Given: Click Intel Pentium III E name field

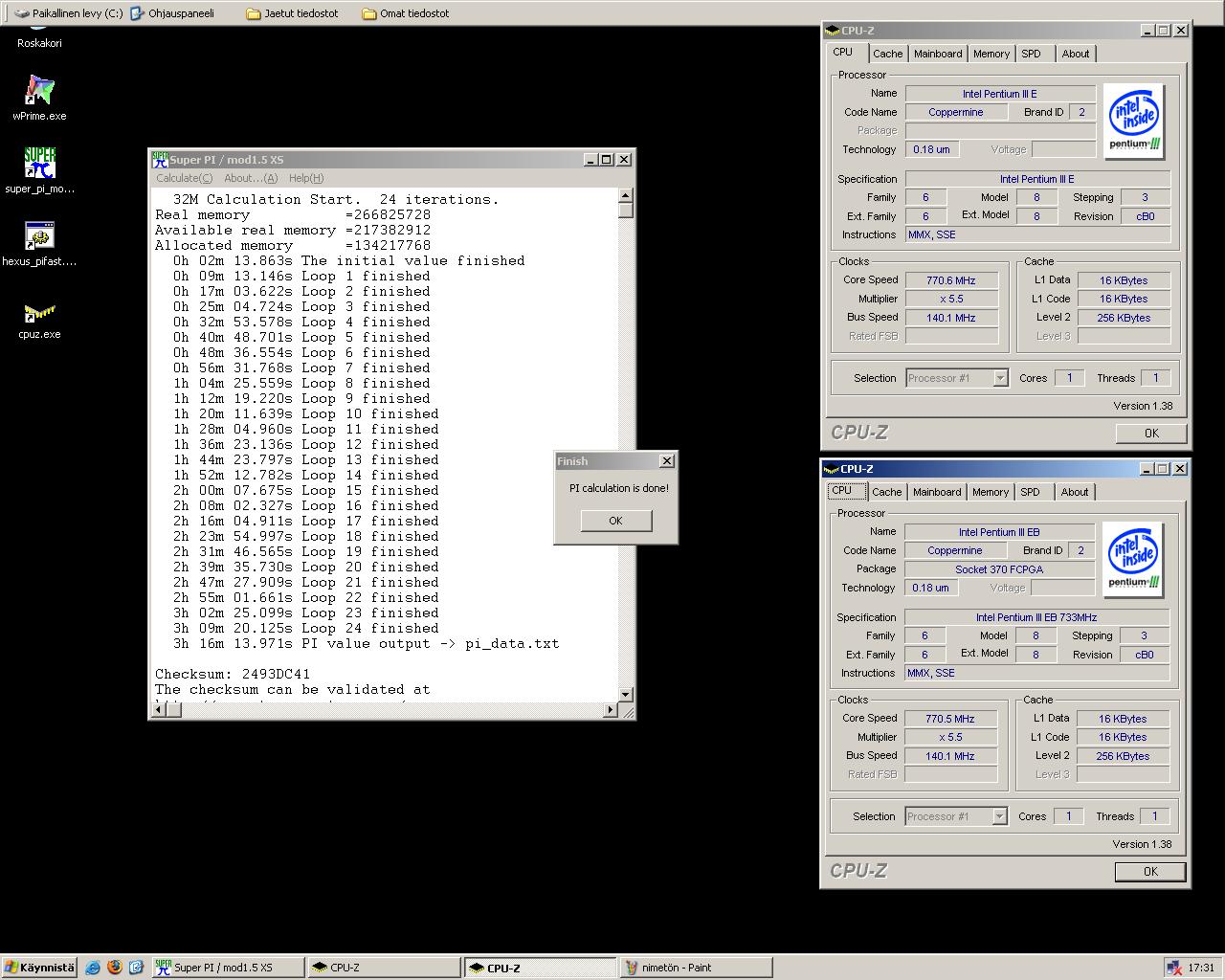Looking at the screenshot, I should 1000,94.
